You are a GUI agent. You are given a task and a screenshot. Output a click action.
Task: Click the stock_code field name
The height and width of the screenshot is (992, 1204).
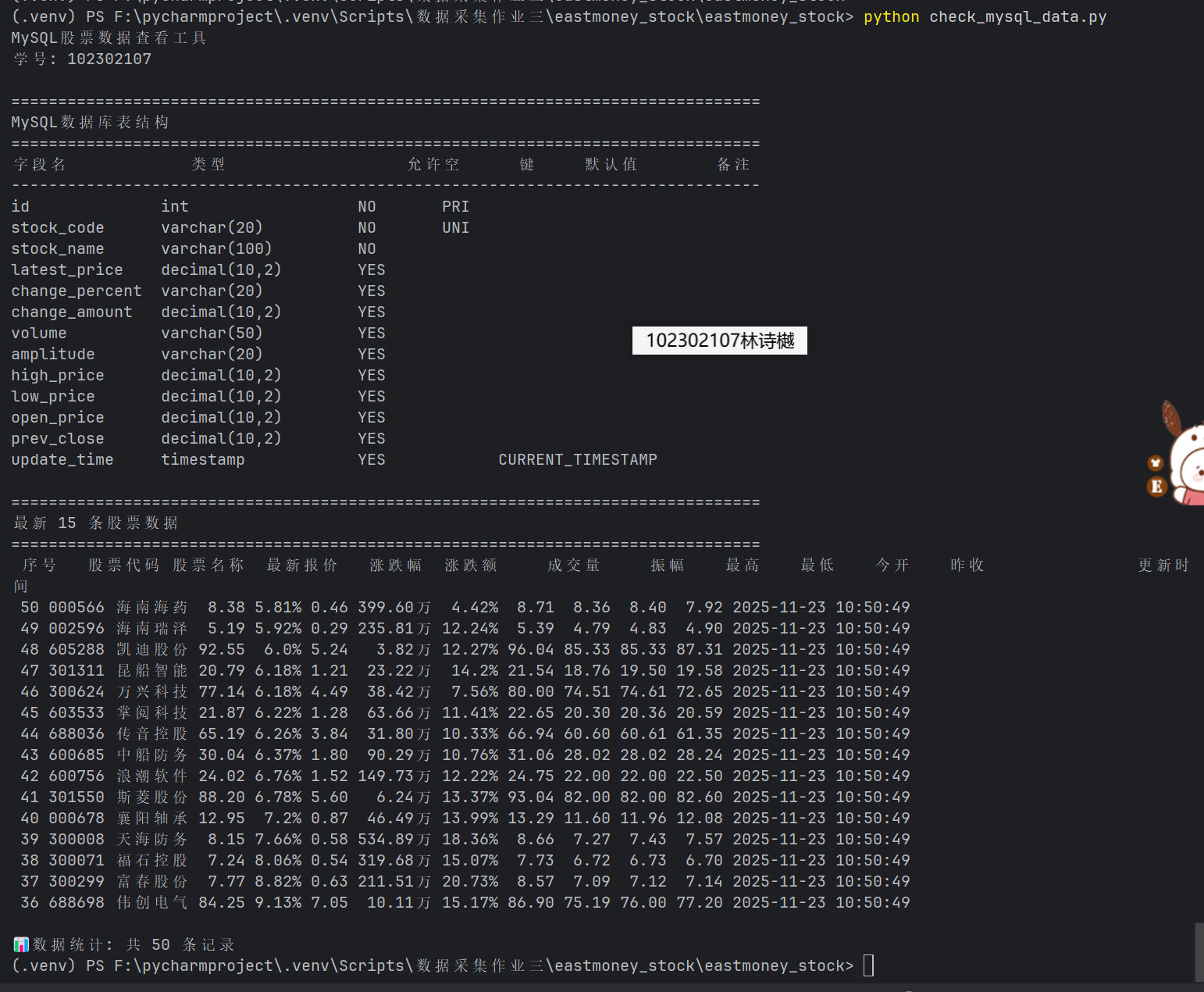58,227
